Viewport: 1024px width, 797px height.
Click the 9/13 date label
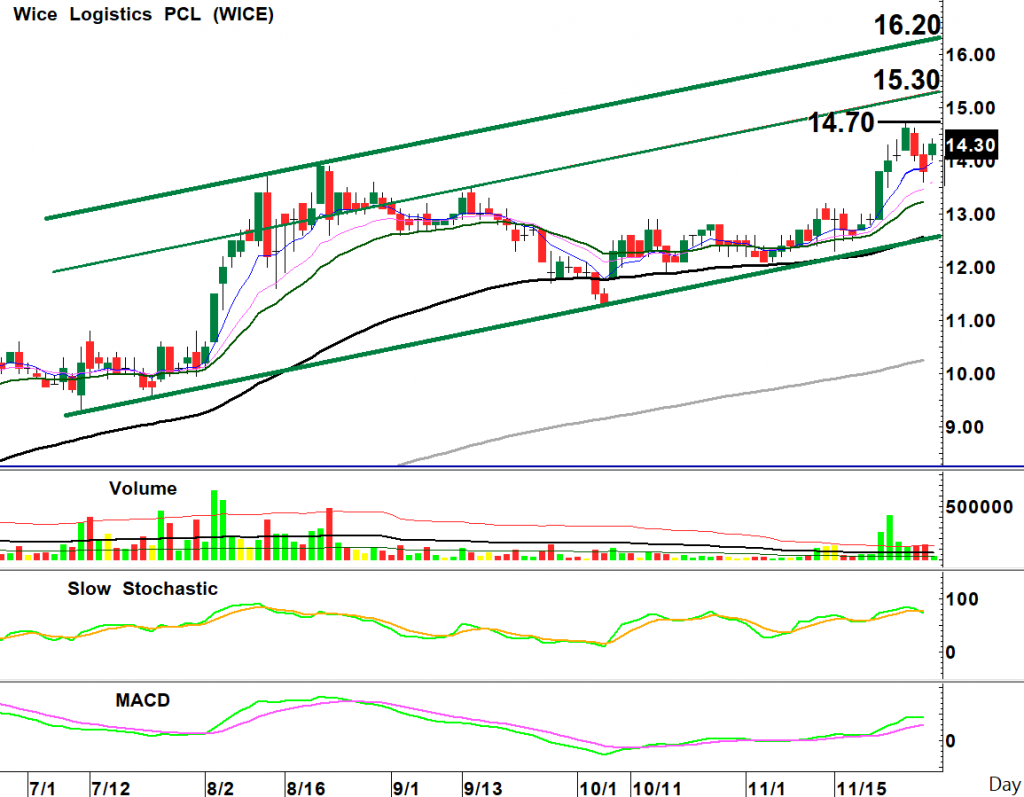click(x=483, y=788)
